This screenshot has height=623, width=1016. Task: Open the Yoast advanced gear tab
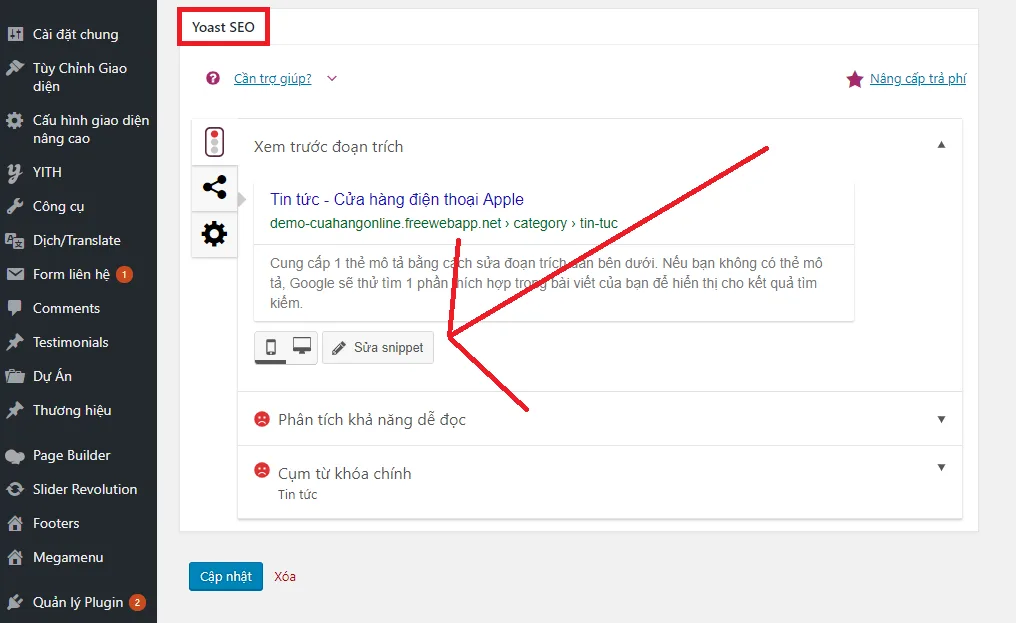(214, 235)
